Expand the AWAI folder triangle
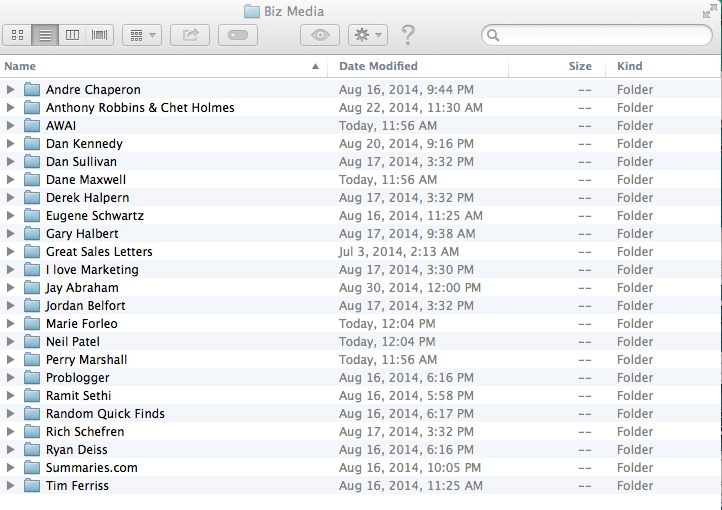 (x=10, y=125)
